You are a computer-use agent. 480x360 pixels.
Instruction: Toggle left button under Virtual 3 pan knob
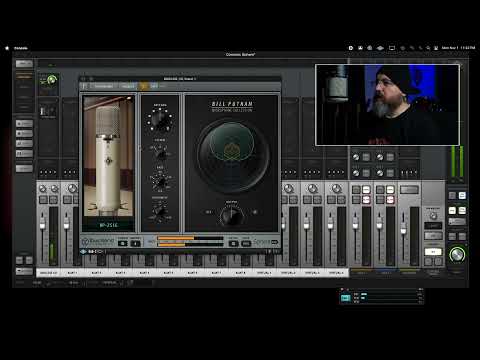pos(307,200)
